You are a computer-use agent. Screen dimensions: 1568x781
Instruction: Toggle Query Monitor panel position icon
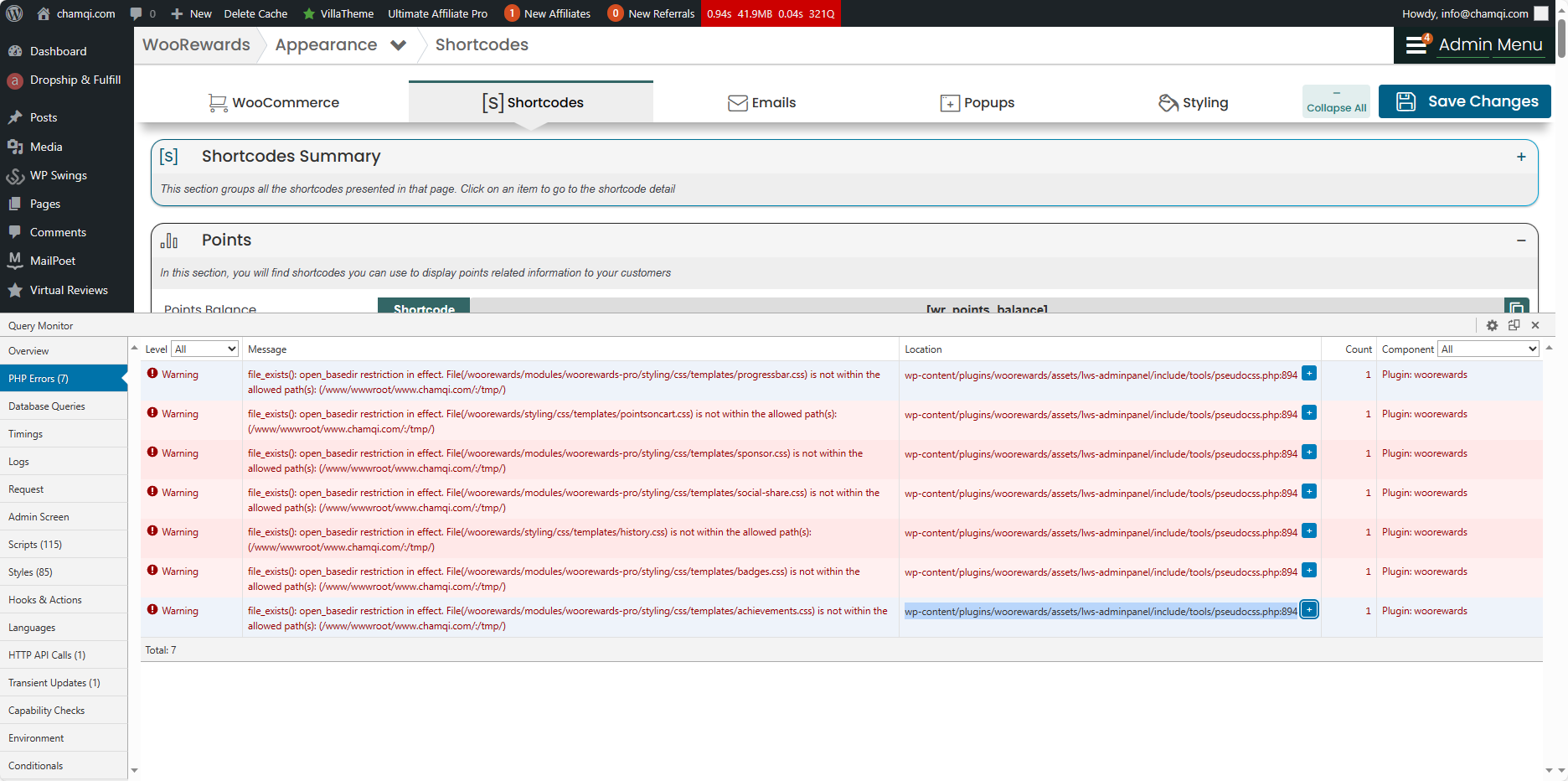(x=1514, y=325)
